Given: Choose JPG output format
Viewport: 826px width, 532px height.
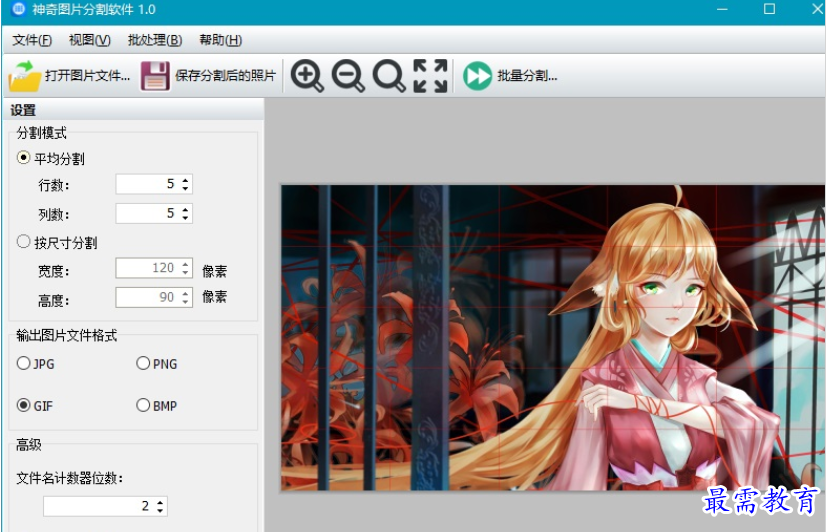Looking at the screenshot, I should tap(23, 363).
